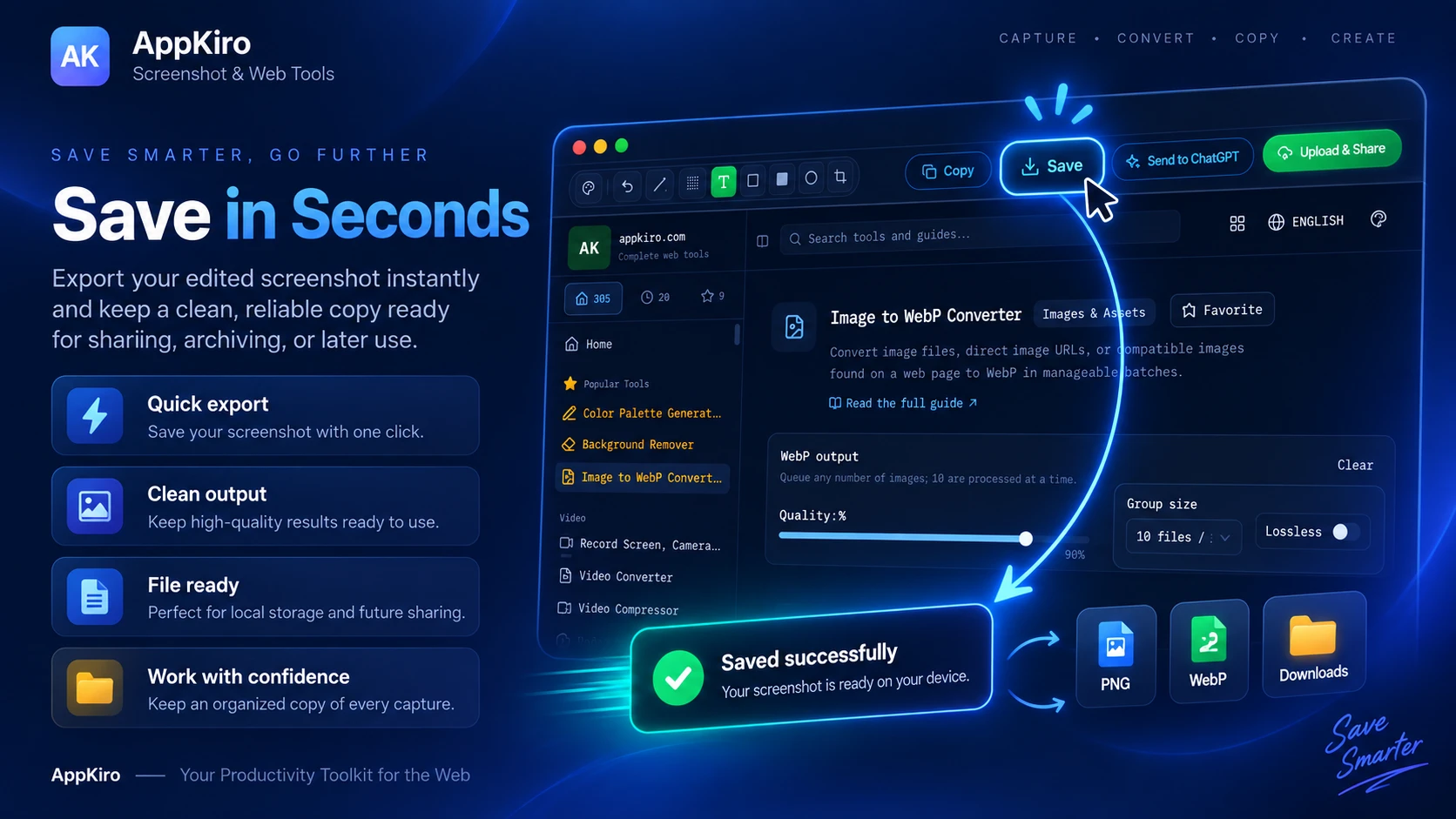Select the favorites 9 tab
The height and width of the screenshot is (819, 1456).
tap(712, 296)
